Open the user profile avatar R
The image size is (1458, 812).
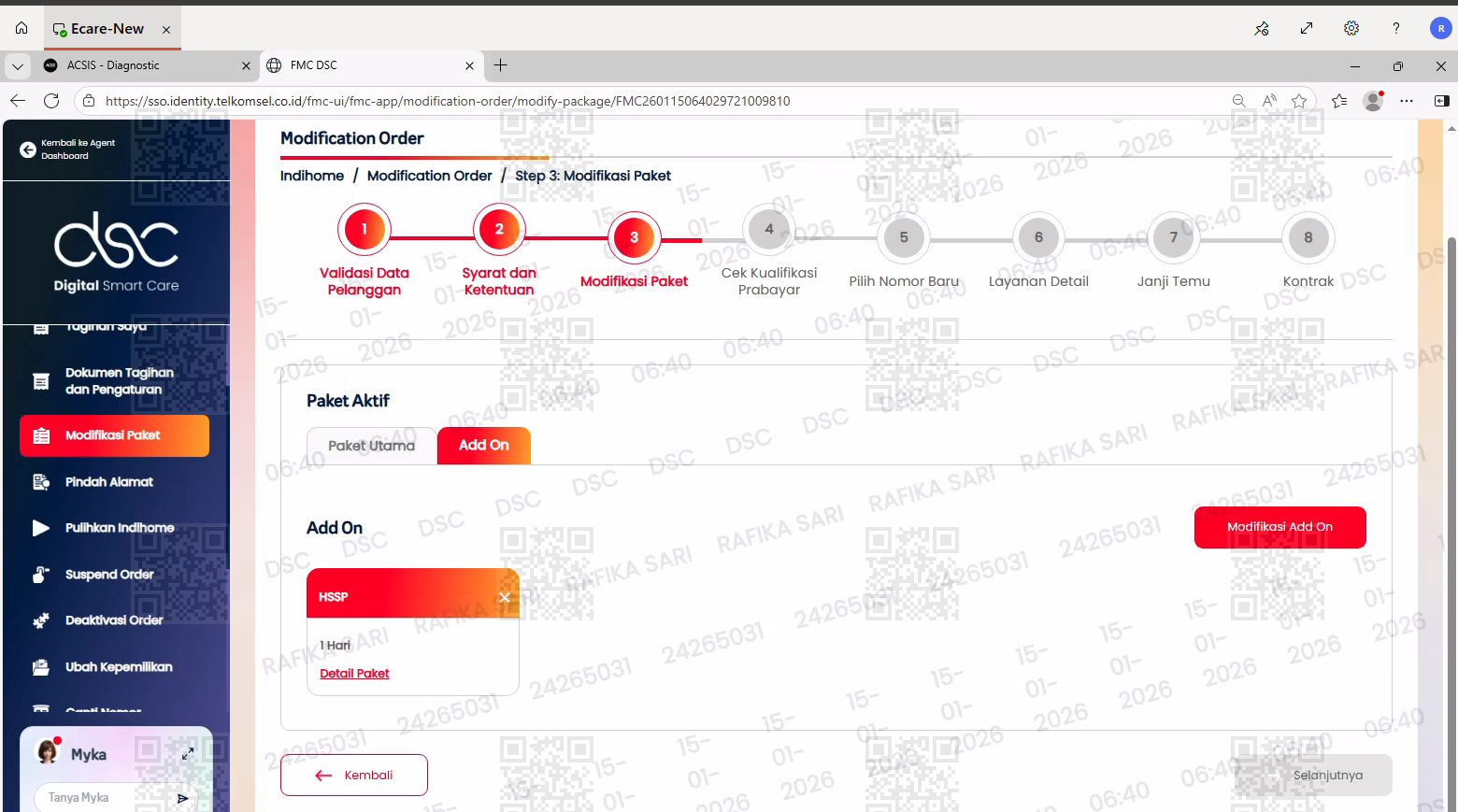tap(1440, 28)
